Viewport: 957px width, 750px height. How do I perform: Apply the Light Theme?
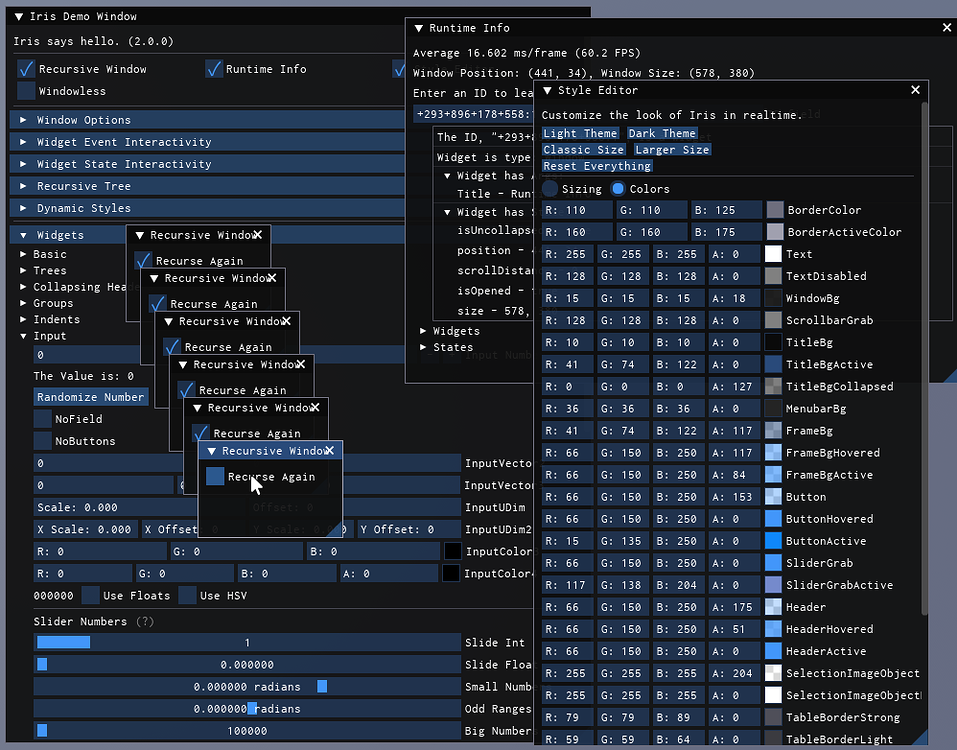click(580, 132)
